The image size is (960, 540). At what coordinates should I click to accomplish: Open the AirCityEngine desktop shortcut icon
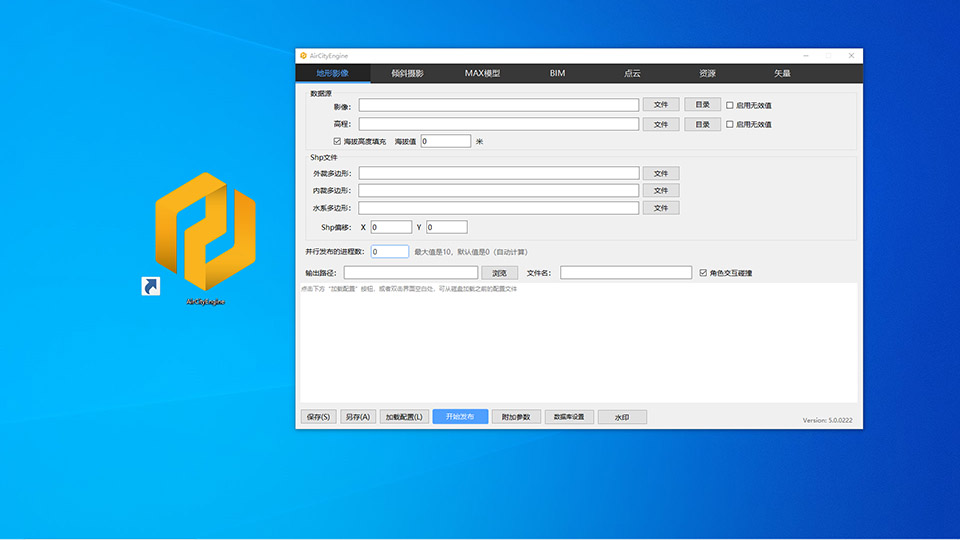point(205,238)
